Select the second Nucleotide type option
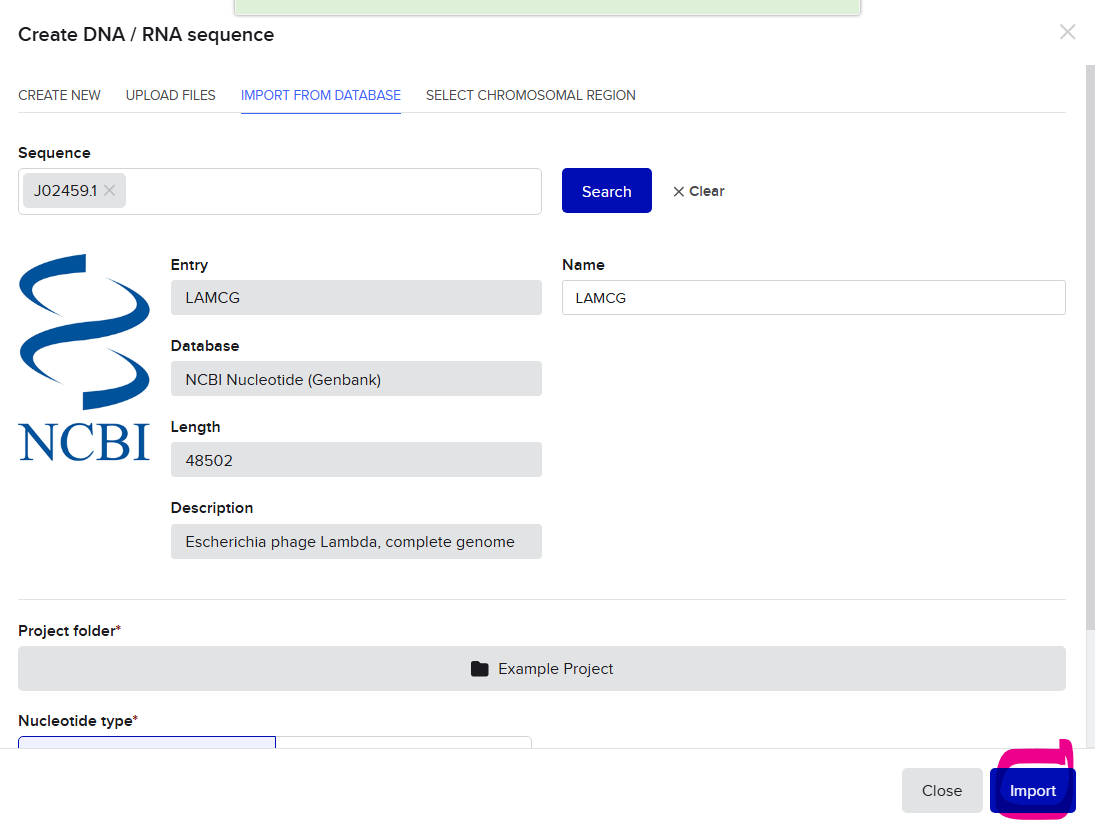Viewport: 1095px width, 823px height. click(x=403, y=742)
